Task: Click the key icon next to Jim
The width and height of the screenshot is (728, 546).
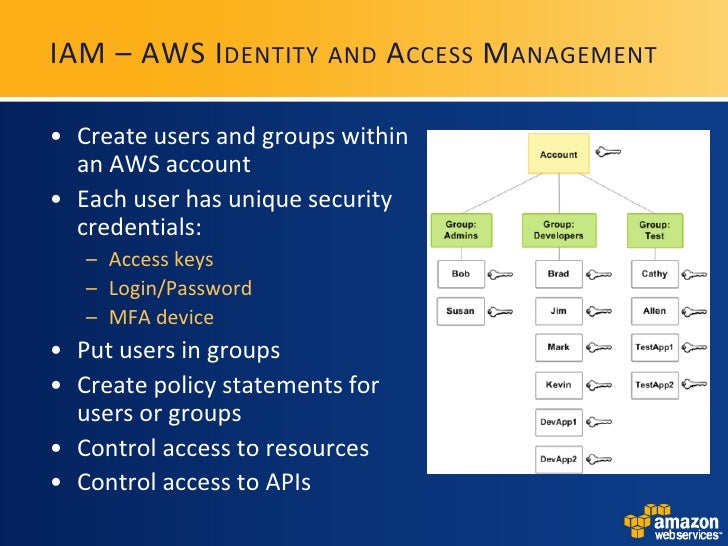Action: (x=599, y=311)
